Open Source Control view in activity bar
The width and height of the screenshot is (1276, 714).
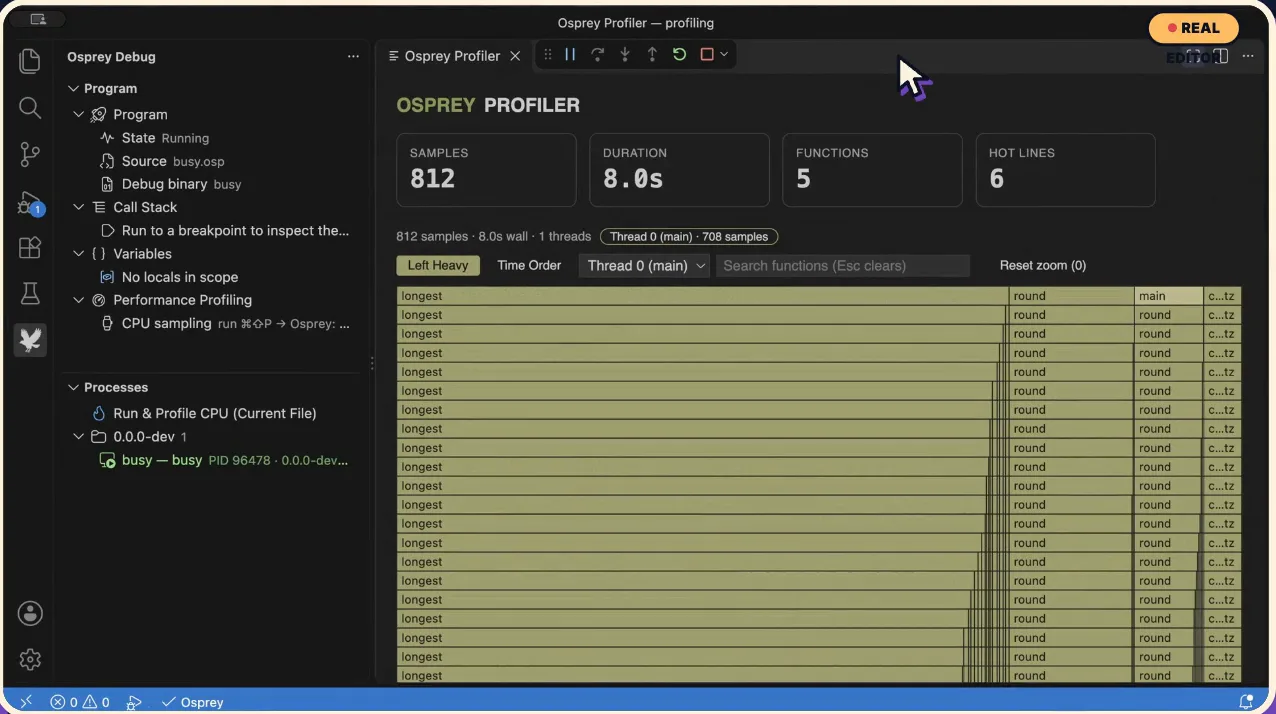pos(30,154)
